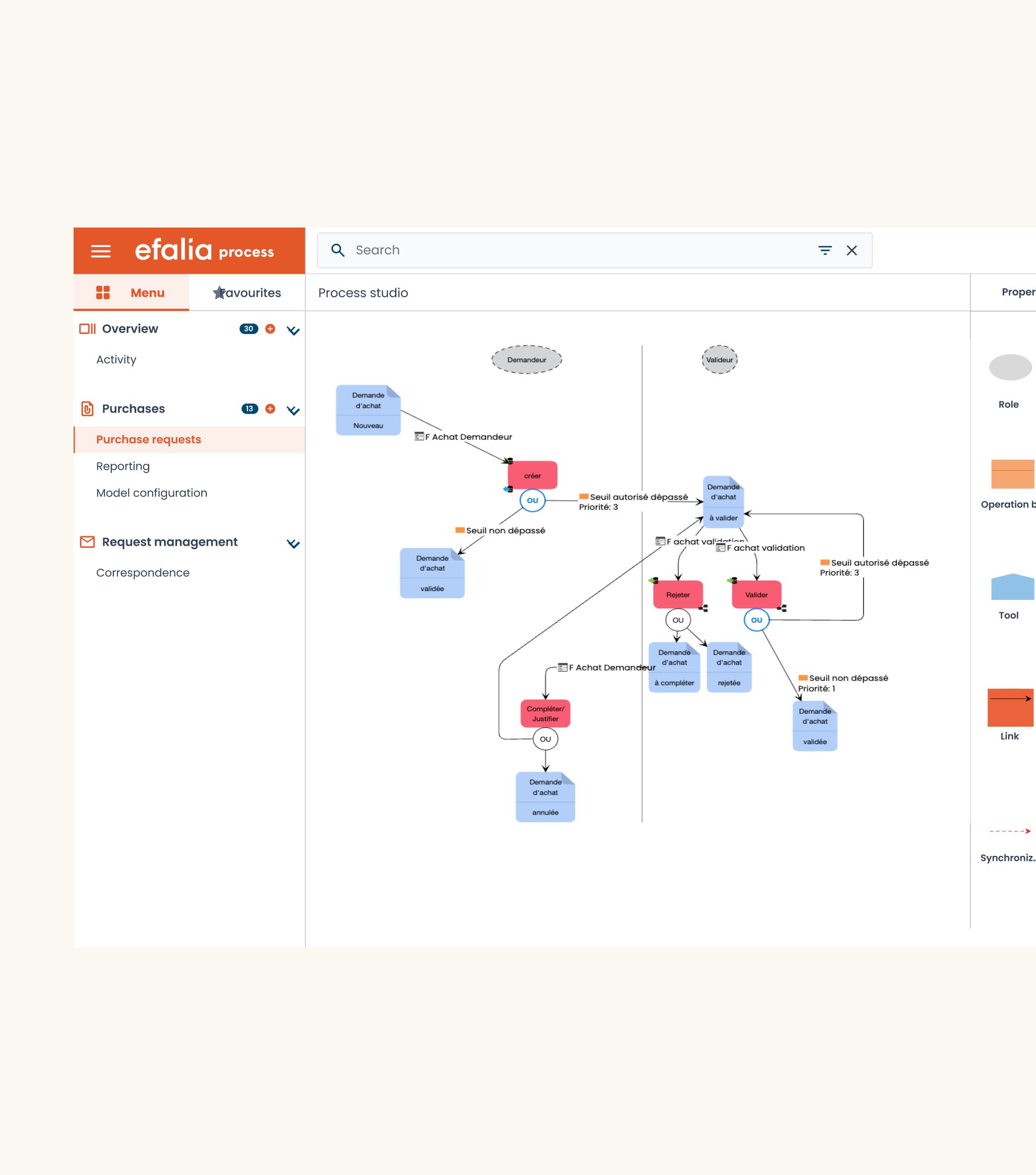Select the Synchronization arrow in palette
The width and height of the screenshot is (1036, 1175).
(x=1010, y=831)
